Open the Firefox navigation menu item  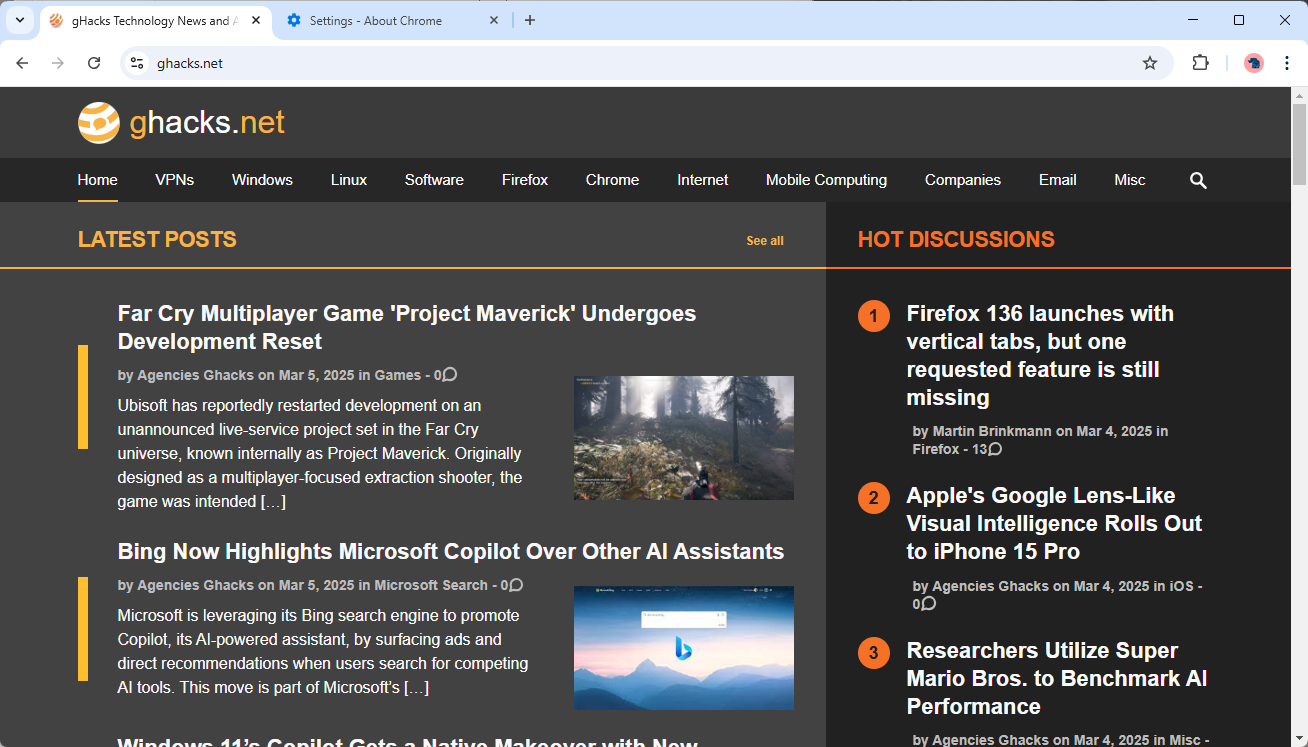525,180
